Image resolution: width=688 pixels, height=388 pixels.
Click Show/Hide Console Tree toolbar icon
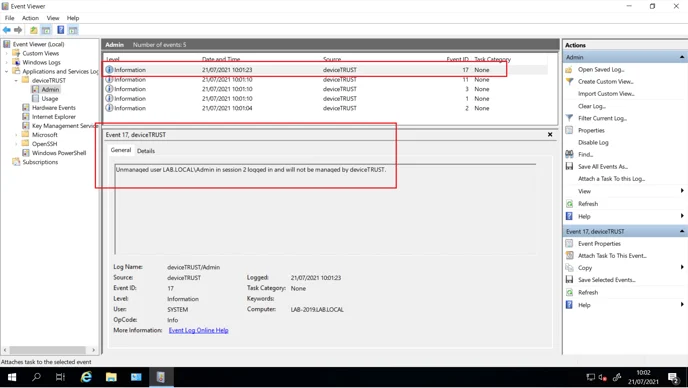coord(46,30)
